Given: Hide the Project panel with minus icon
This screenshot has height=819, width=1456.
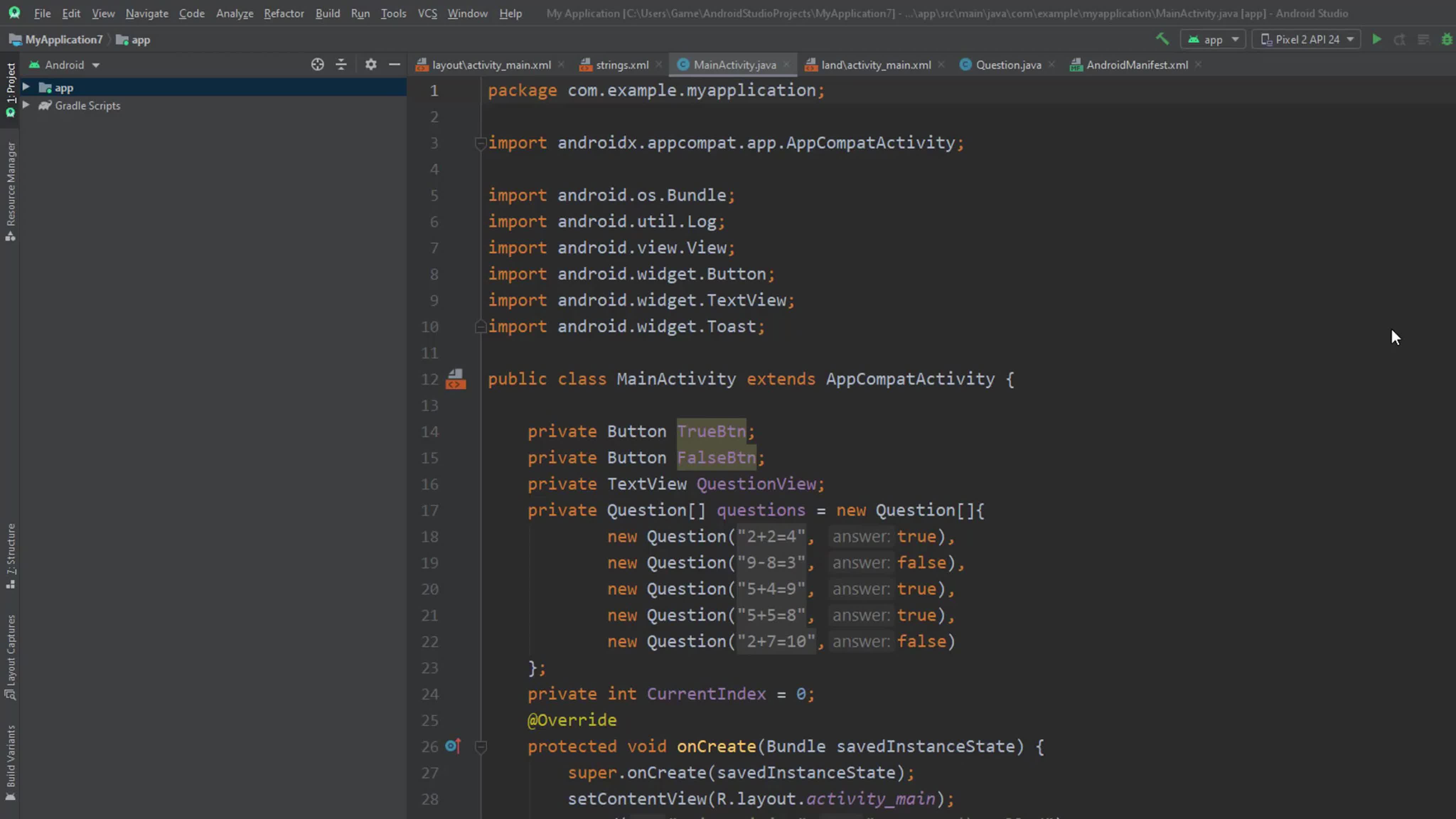Looking at the screenshot, I should click(x=395, y=65).
